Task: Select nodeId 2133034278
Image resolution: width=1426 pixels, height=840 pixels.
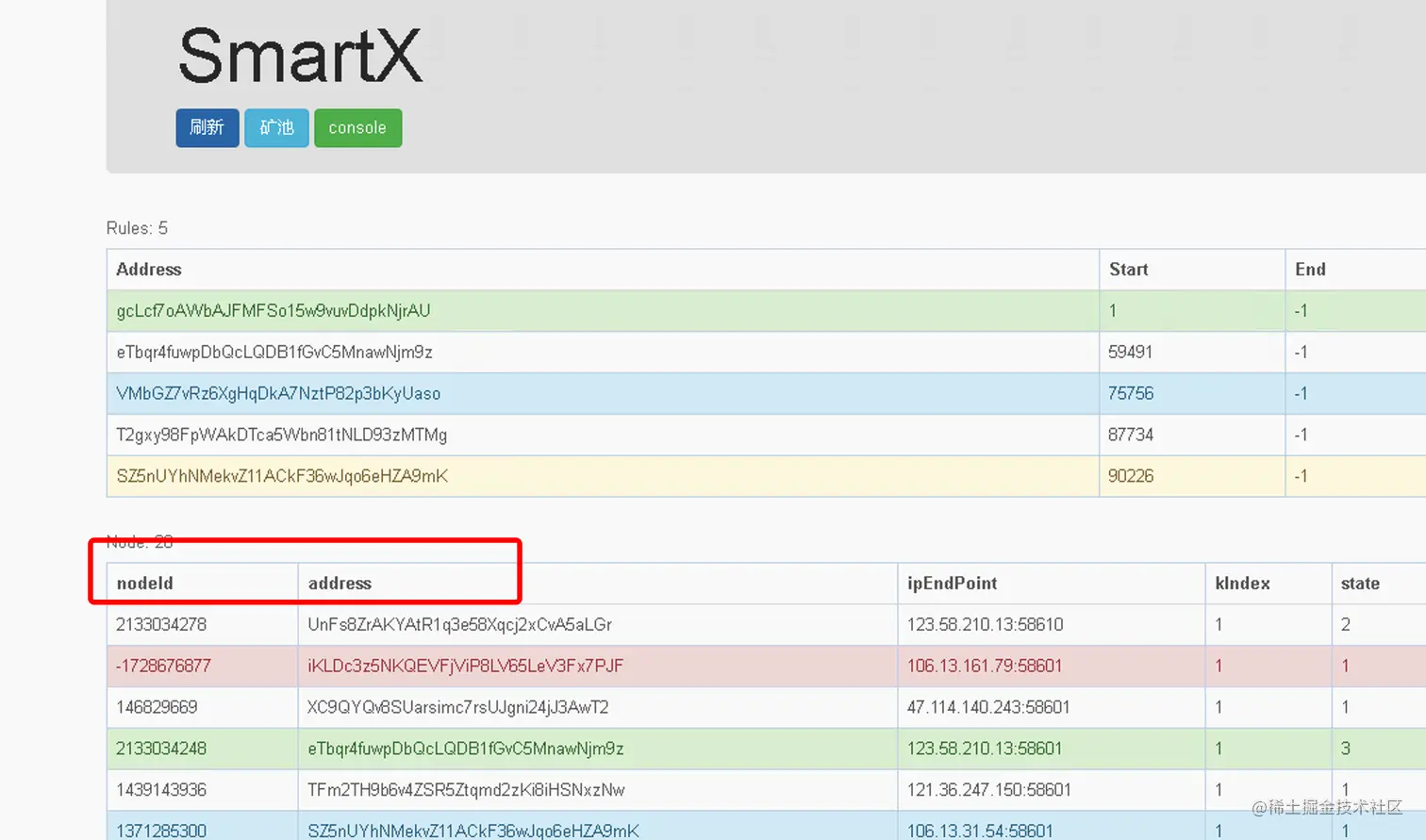Action: (161, 625)
